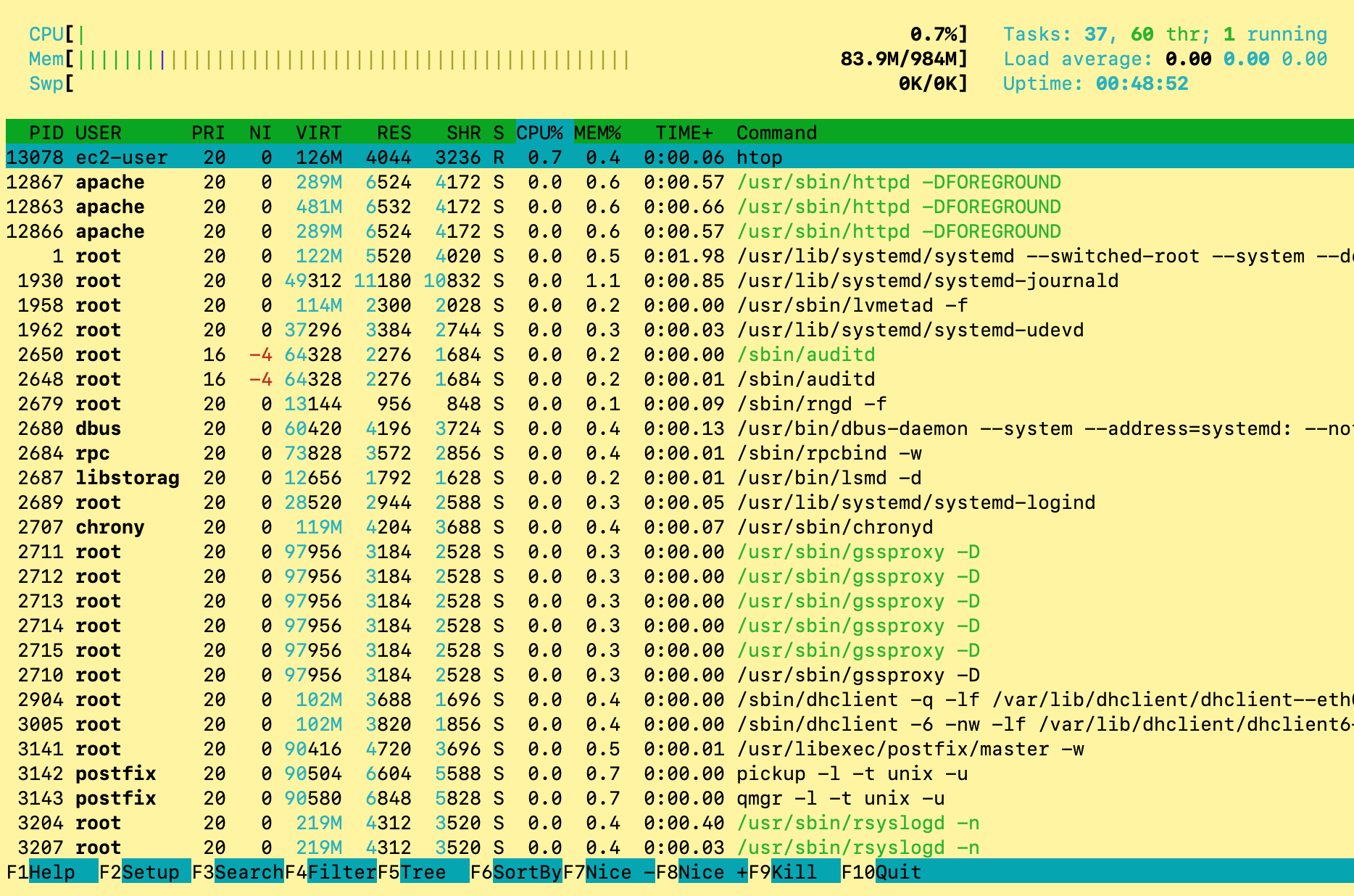Select dhclient -6 process row PID 3005

(680, 724)
